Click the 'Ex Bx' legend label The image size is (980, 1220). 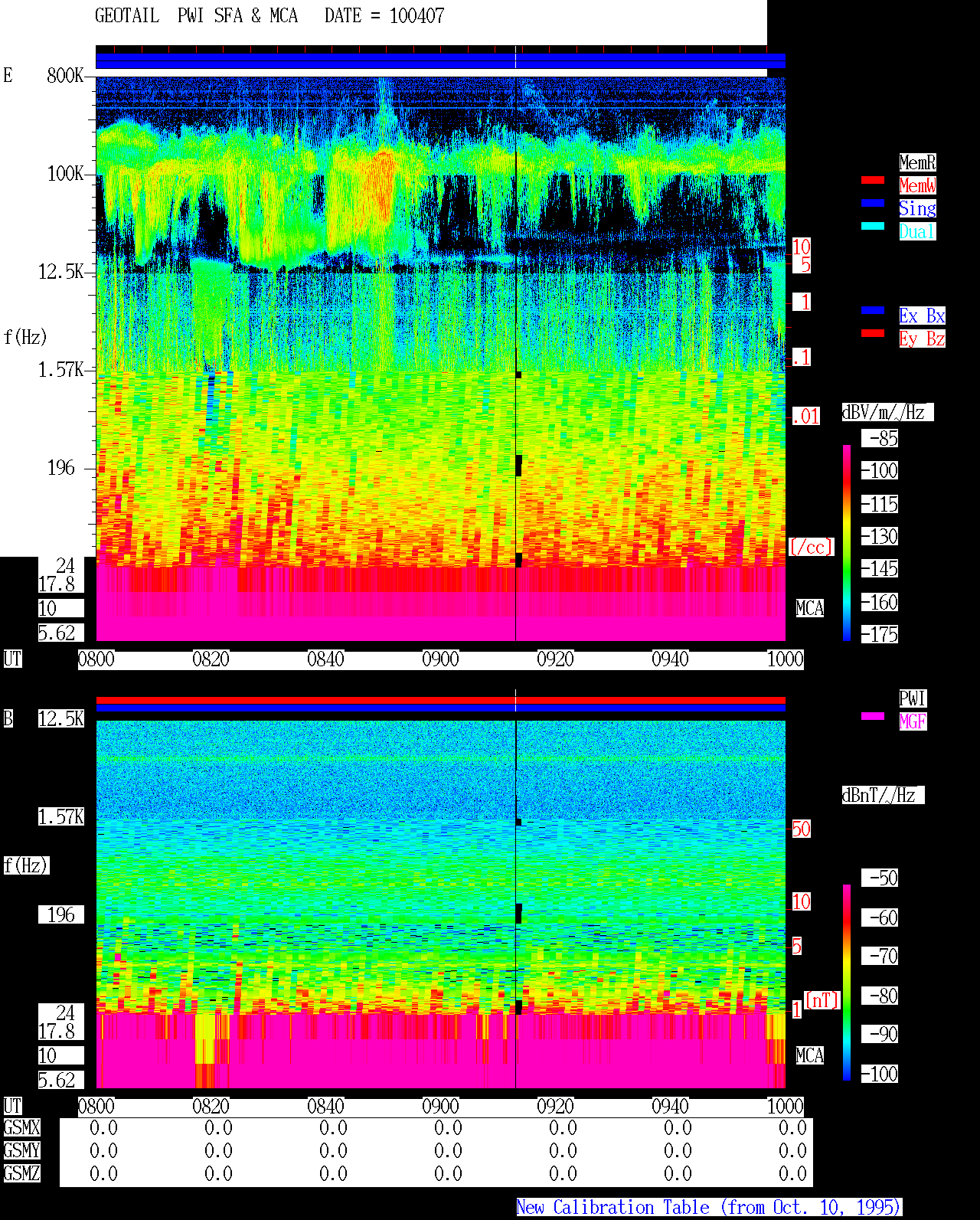[922, 316]
